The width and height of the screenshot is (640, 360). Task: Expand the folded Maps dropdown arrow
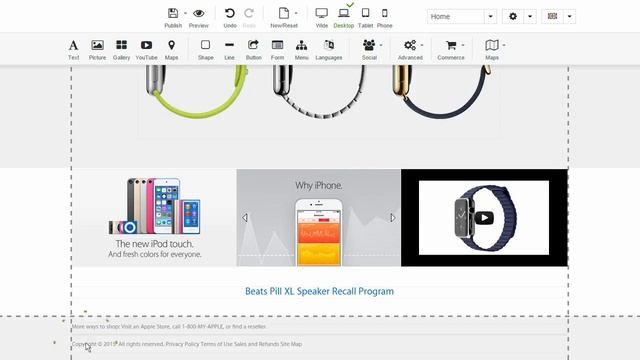tap(504, 45)
